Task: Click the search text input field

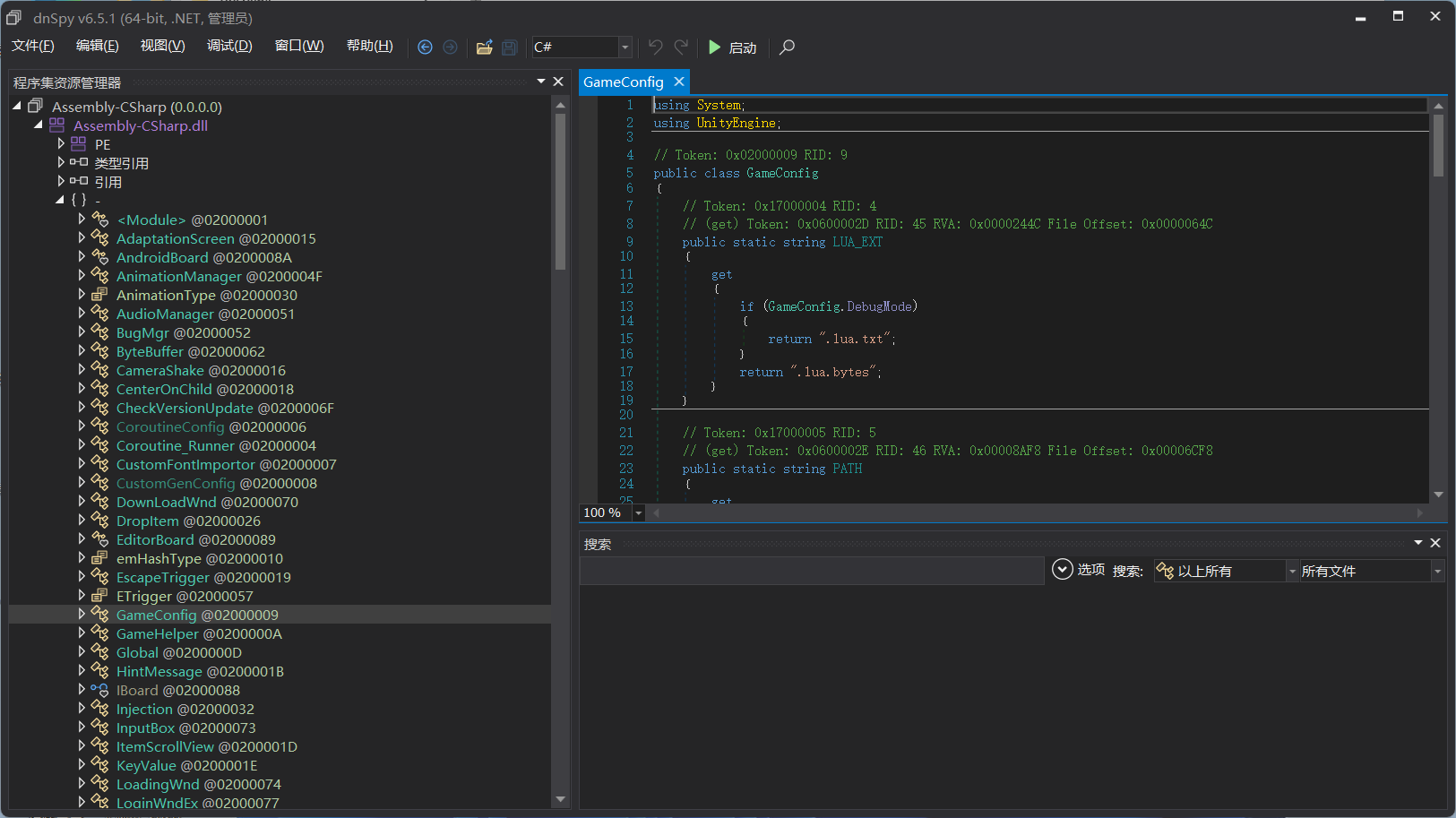Action: (x=811, y=571)
